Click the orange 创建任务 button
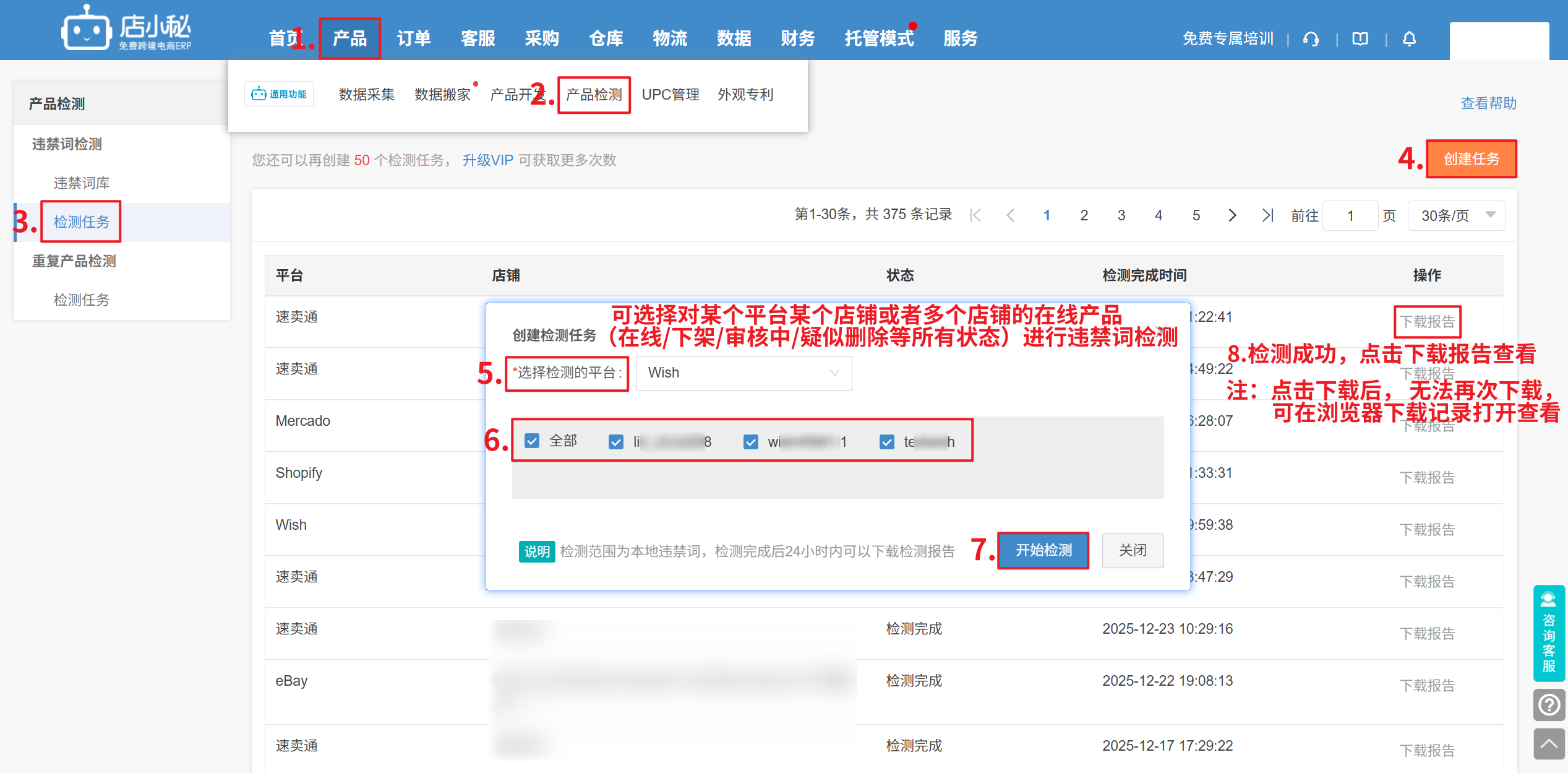 1471,159
